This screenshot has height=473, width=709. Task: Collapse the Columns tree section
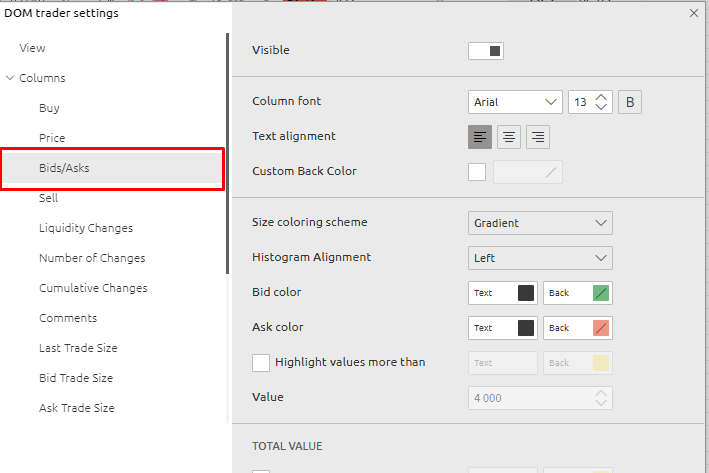pyautogui.click(x=10, y=78)
